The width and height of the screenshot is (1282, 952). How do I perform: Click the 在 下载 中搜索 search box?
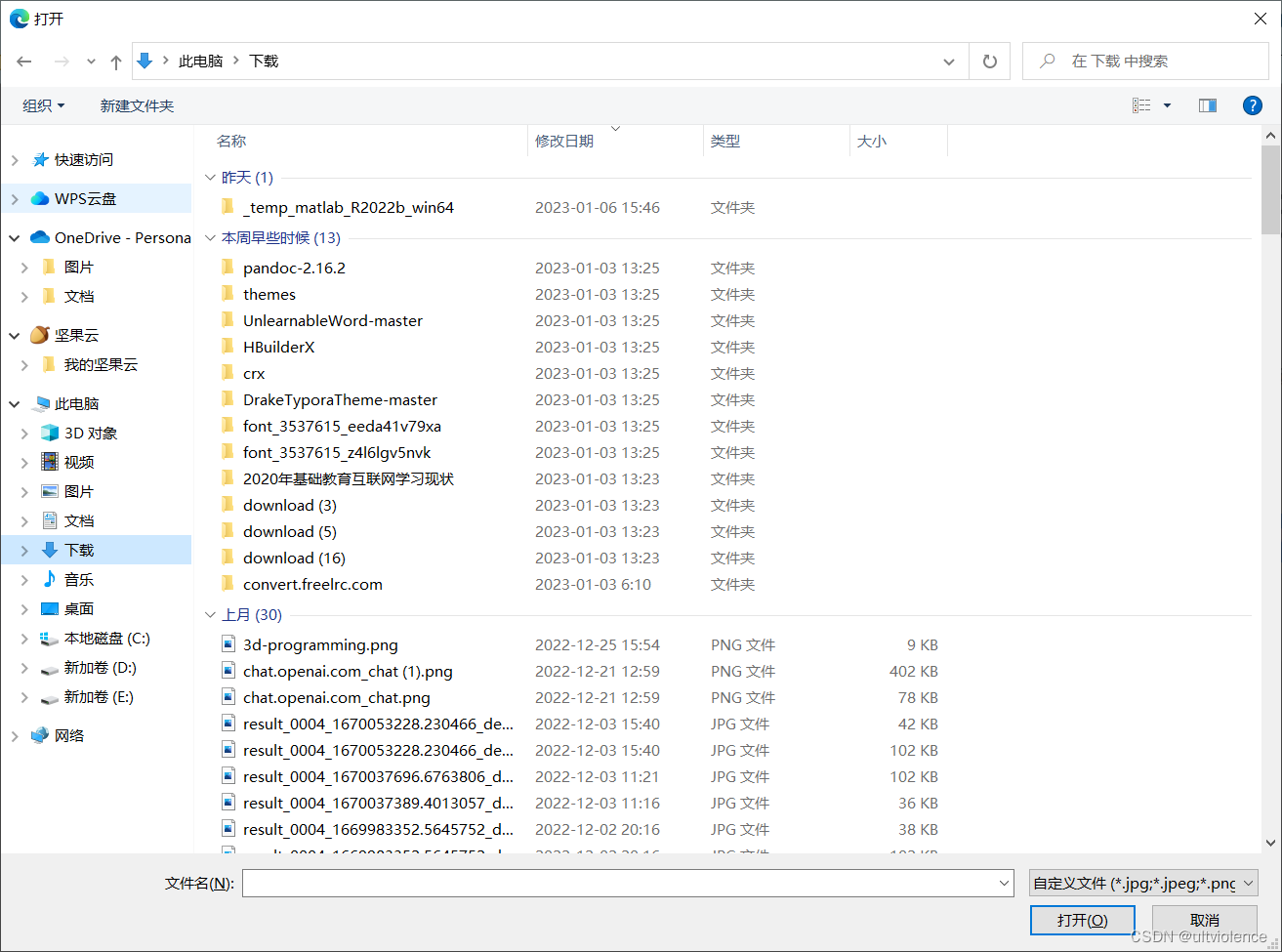1145,61
